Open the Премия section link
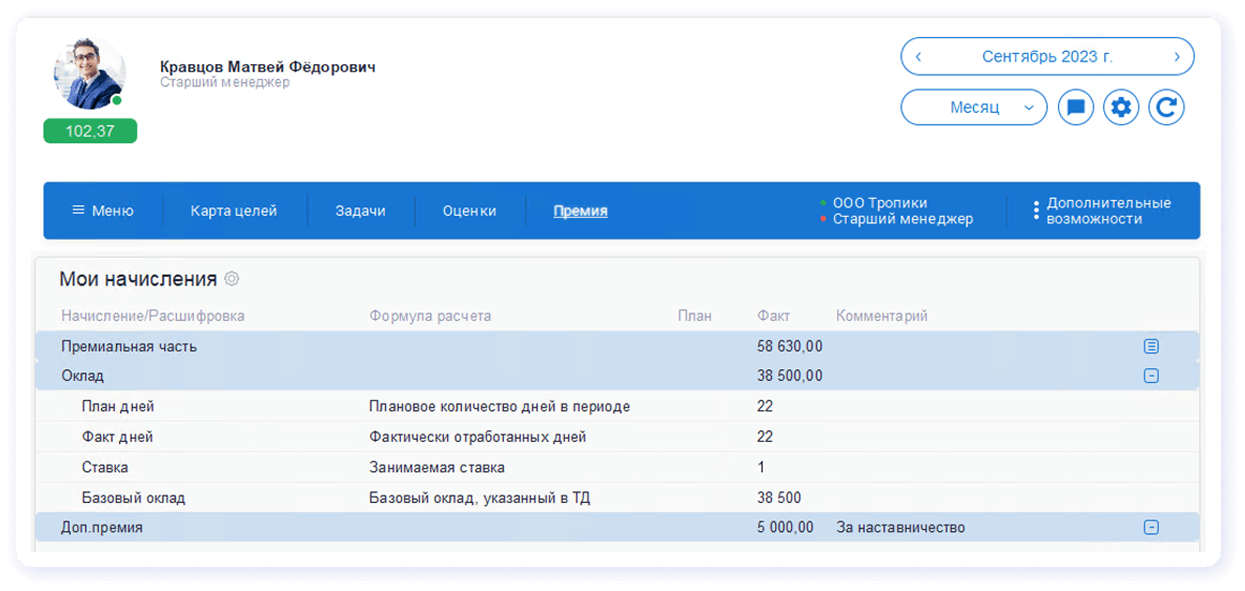Screen dimensions: 1245x591 point(580,210)
